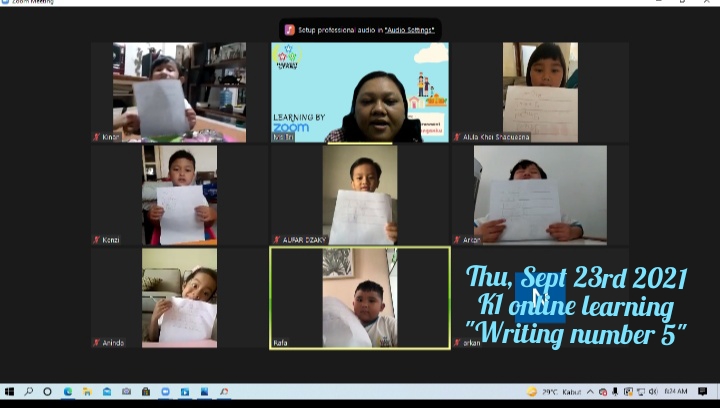Click muted mic icon beside Alula Khei Shaquesna

pos(457,137)
